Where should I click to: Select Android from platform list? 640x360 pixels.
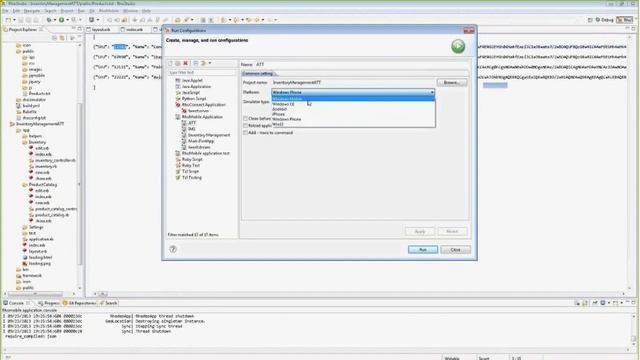[x=353, y=109]
